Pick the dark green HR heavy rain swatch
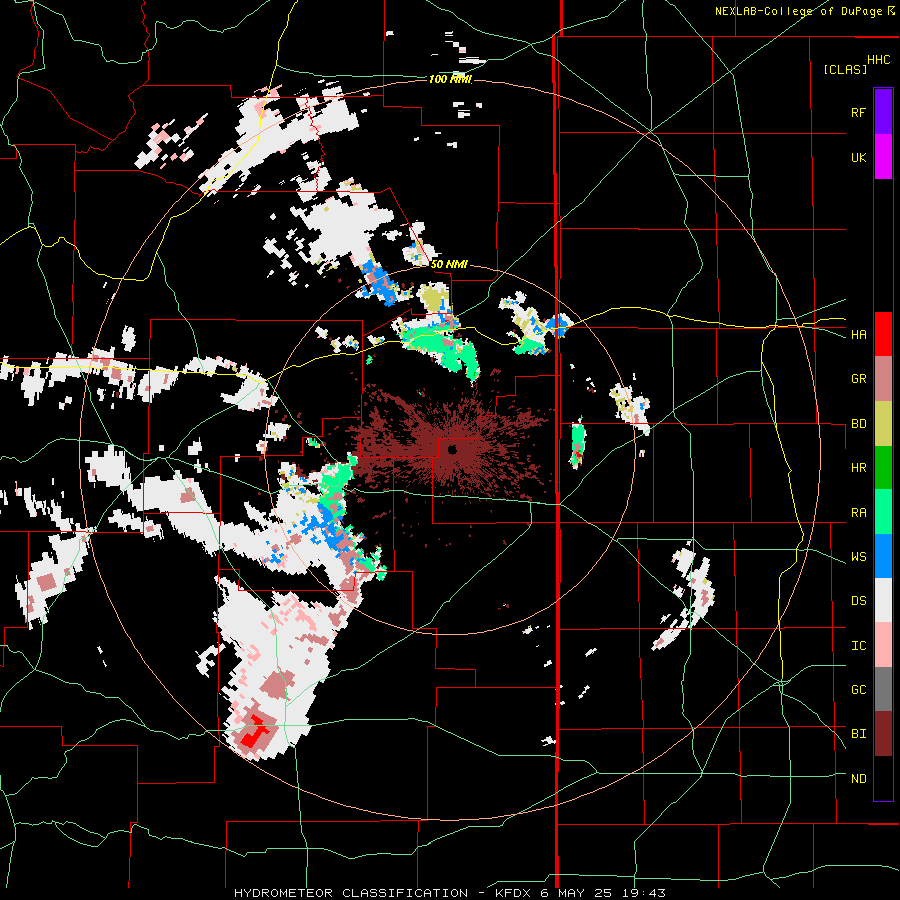 [883, 467]
